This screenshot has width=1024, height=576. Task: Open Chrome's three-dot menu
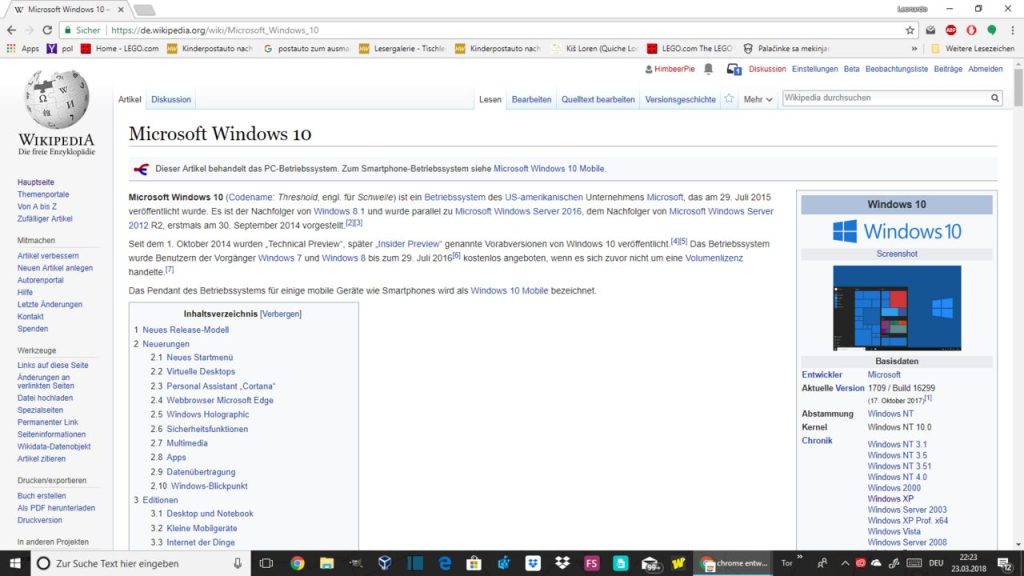[x=1012, y=30]
